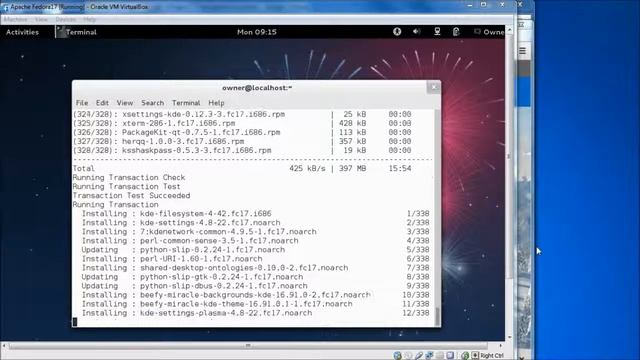Close the owner@localhost terminal window

coord(433,87)
